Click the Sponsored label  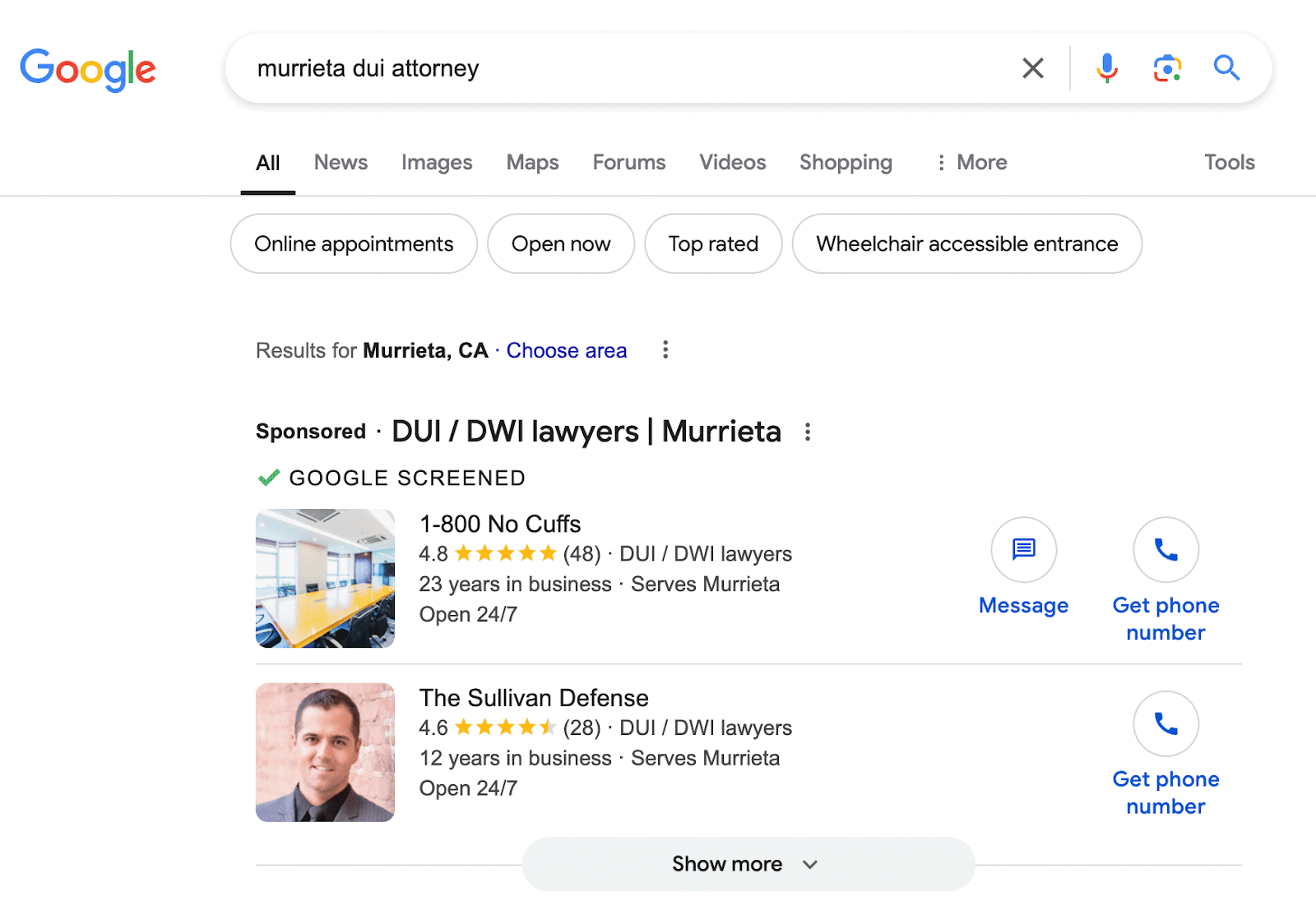click(x=311, y=432)
